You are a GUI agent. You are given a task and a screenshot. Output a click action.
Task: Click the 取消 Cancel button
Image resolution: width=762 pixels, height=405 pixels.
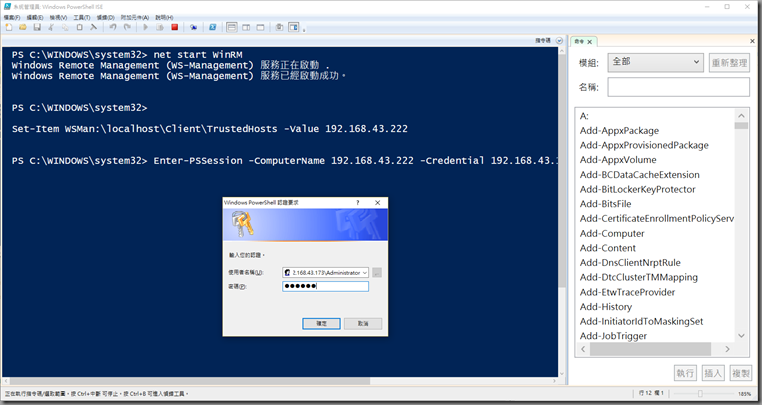pyautogui.click(x=363, y=323)
